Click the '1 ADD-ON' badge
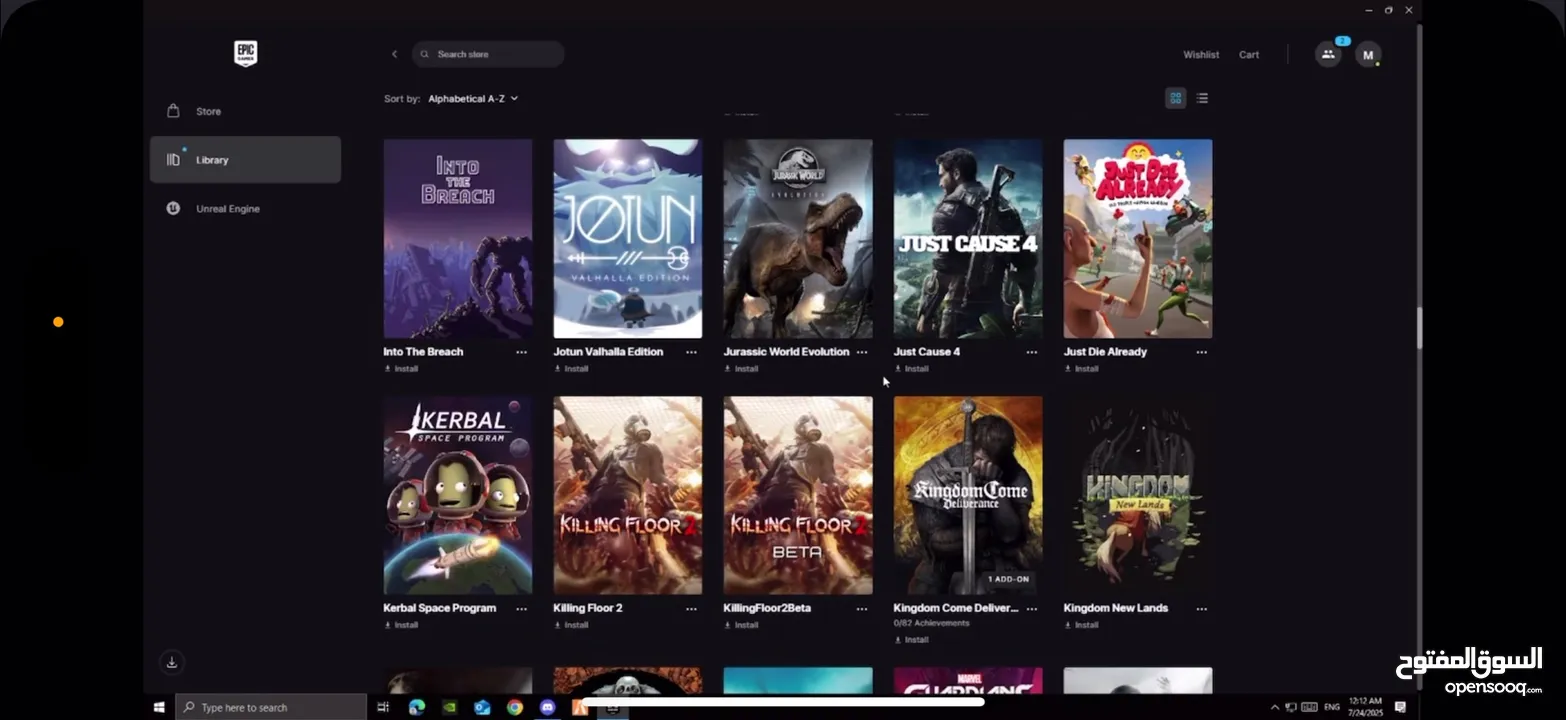The width and height of the screenshot is (1566, 720). pyautogui.click(x=1007, y=579)
